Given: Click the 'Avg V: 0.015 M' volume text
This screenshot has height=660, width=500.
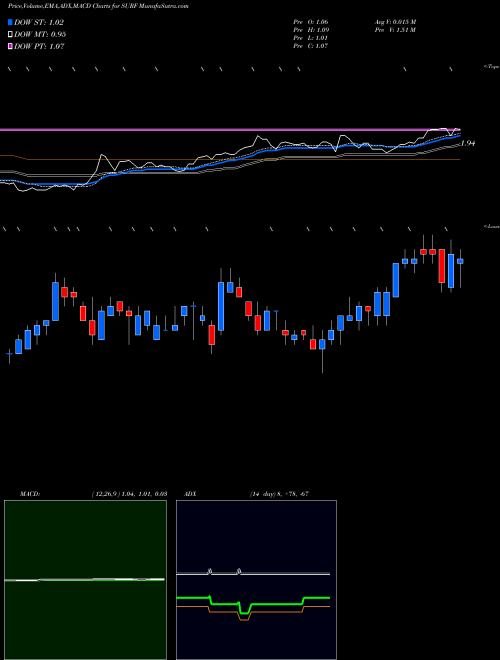Looking at the screenshot, I should 395,22.
